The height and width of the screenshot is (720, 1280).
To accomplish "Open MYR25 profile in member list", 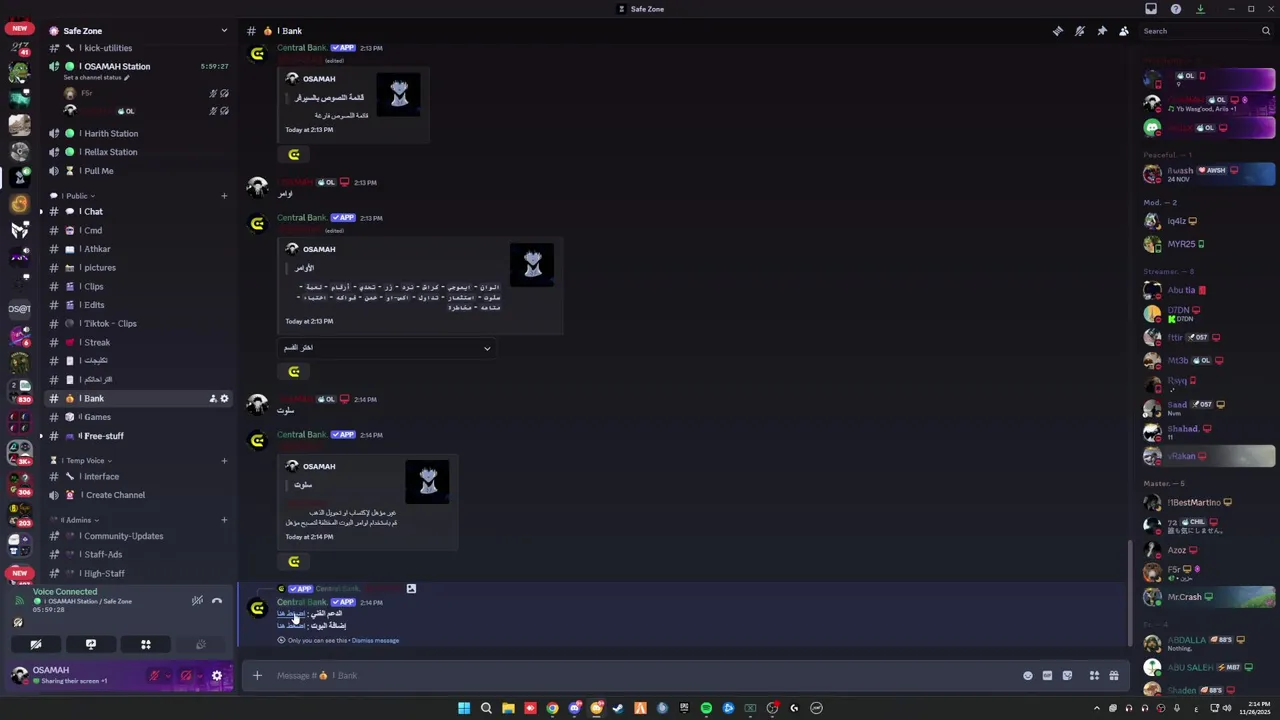I will click(x=1210, y=244).
